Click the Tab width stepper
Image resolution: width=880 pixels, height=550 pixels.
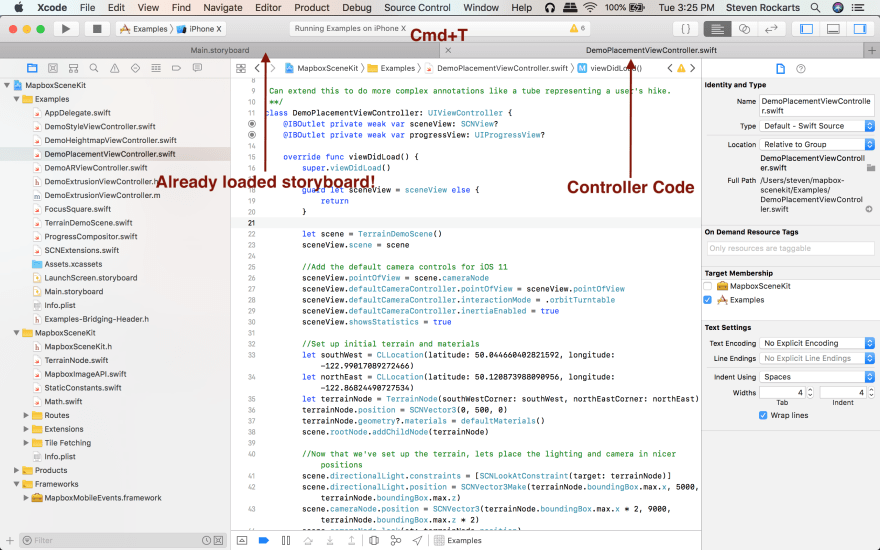tap(810, 393)
